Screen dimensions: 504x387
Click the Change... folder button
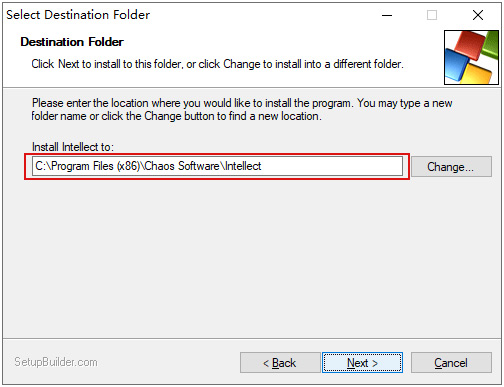coord(451,166)
